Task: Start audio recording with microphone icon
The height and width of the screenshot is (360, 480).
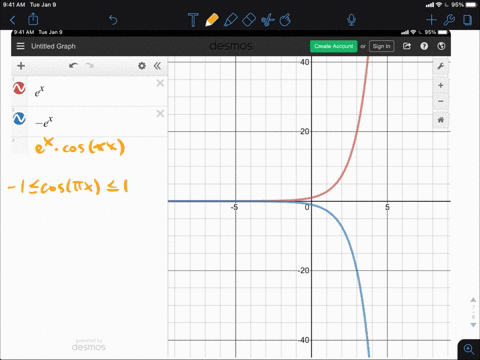Action: pyautogui.click(x=351, y=20)
